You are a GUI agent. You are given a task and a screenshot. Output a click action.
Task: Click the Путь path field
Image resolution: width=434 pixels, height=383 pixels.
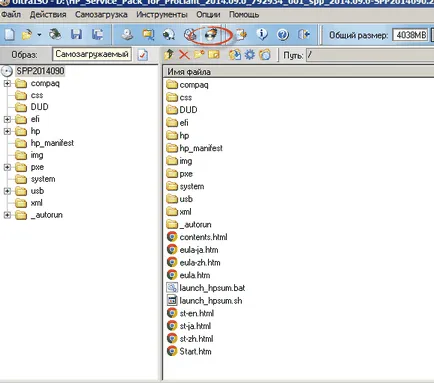pyautogui.click(x=370, y=55)
